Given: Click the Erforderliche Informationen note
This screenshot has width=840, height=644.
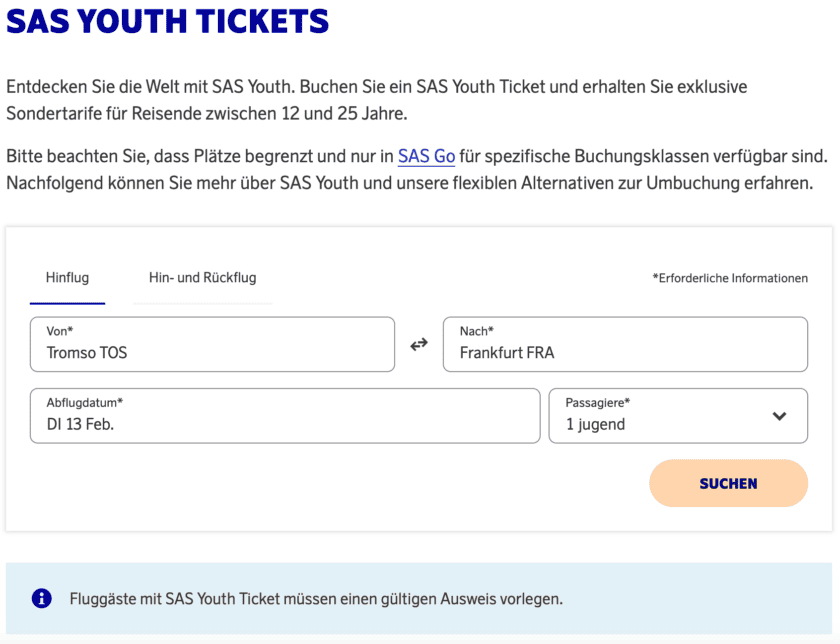Looking at the screenshot, I should click(732, 278).
